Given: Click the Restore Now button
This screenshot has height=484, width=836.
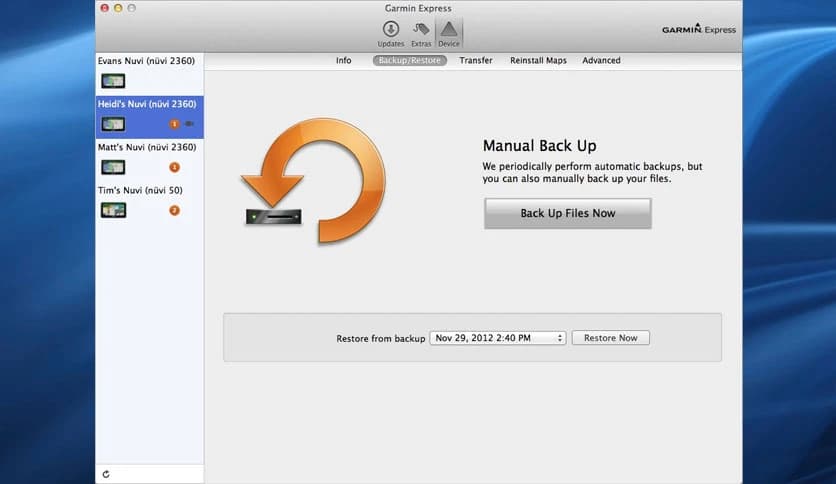Looking at the screenshot, I should (x=610, y=338).
